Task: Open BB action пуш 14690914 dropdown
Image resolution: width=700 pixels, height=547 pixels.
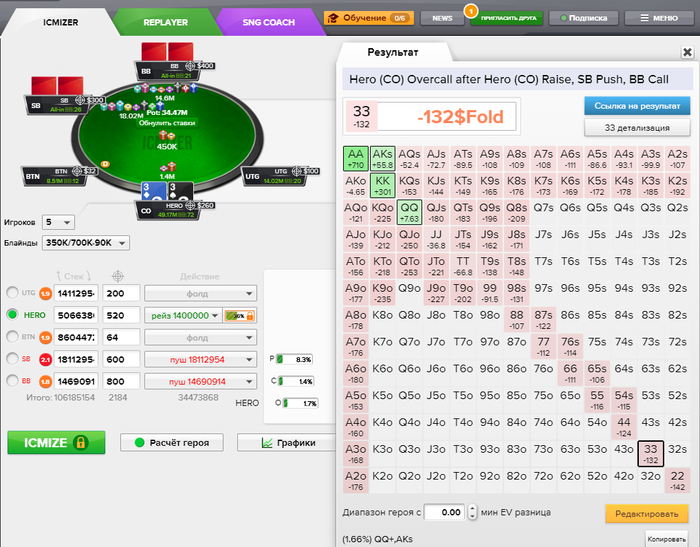Action: click(x=200, y=381)
